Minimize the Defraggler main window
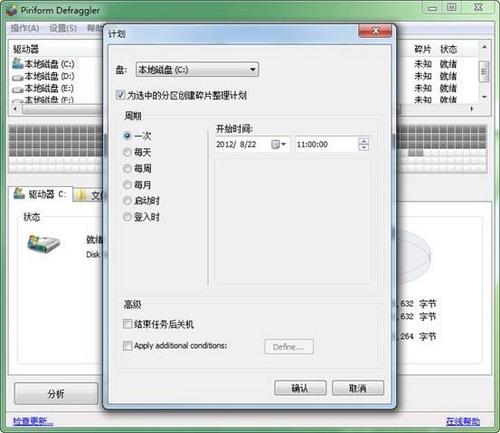 [432, 8]
